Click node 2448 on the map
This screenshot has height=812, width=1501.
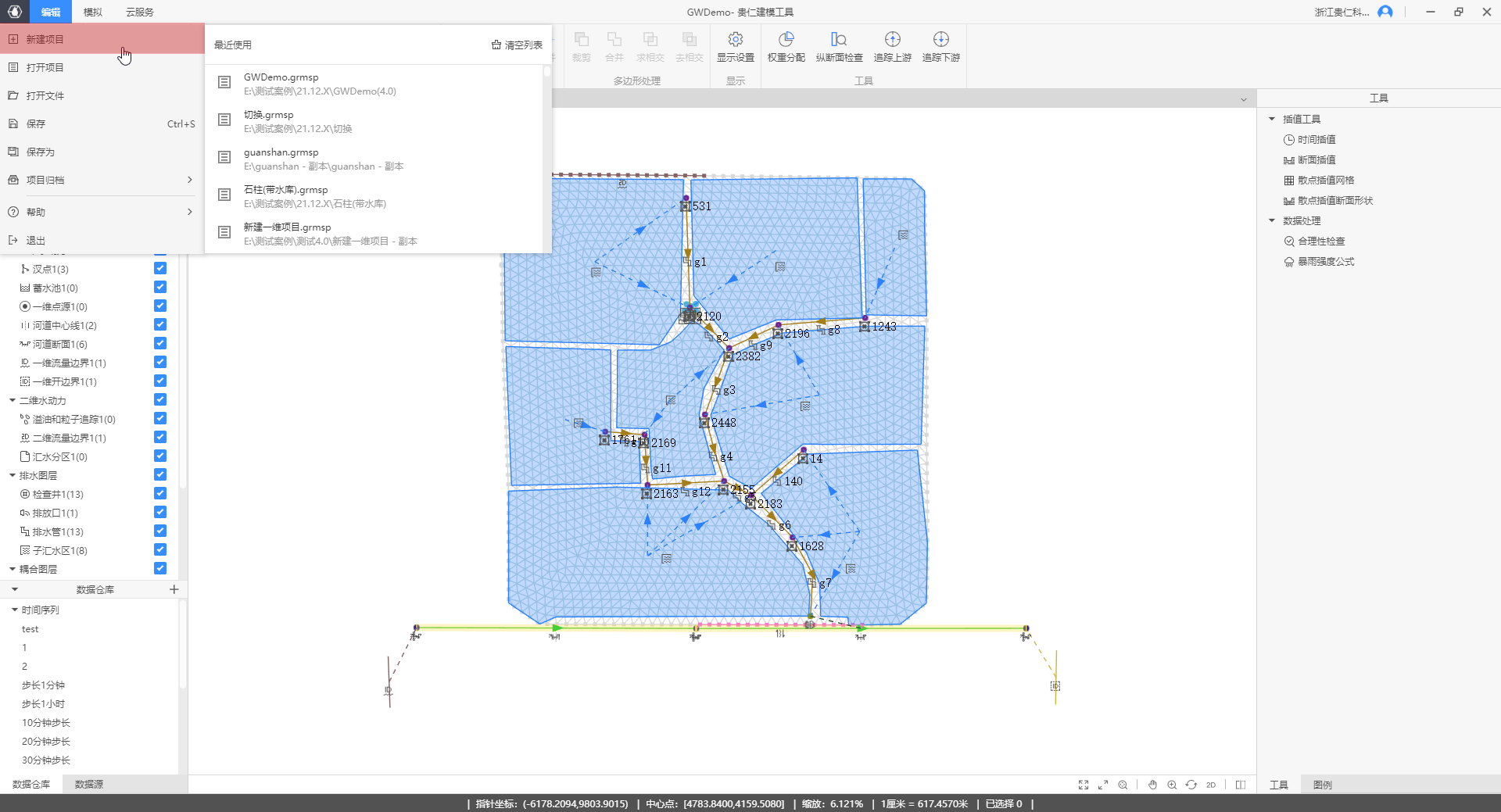[704, 423]
